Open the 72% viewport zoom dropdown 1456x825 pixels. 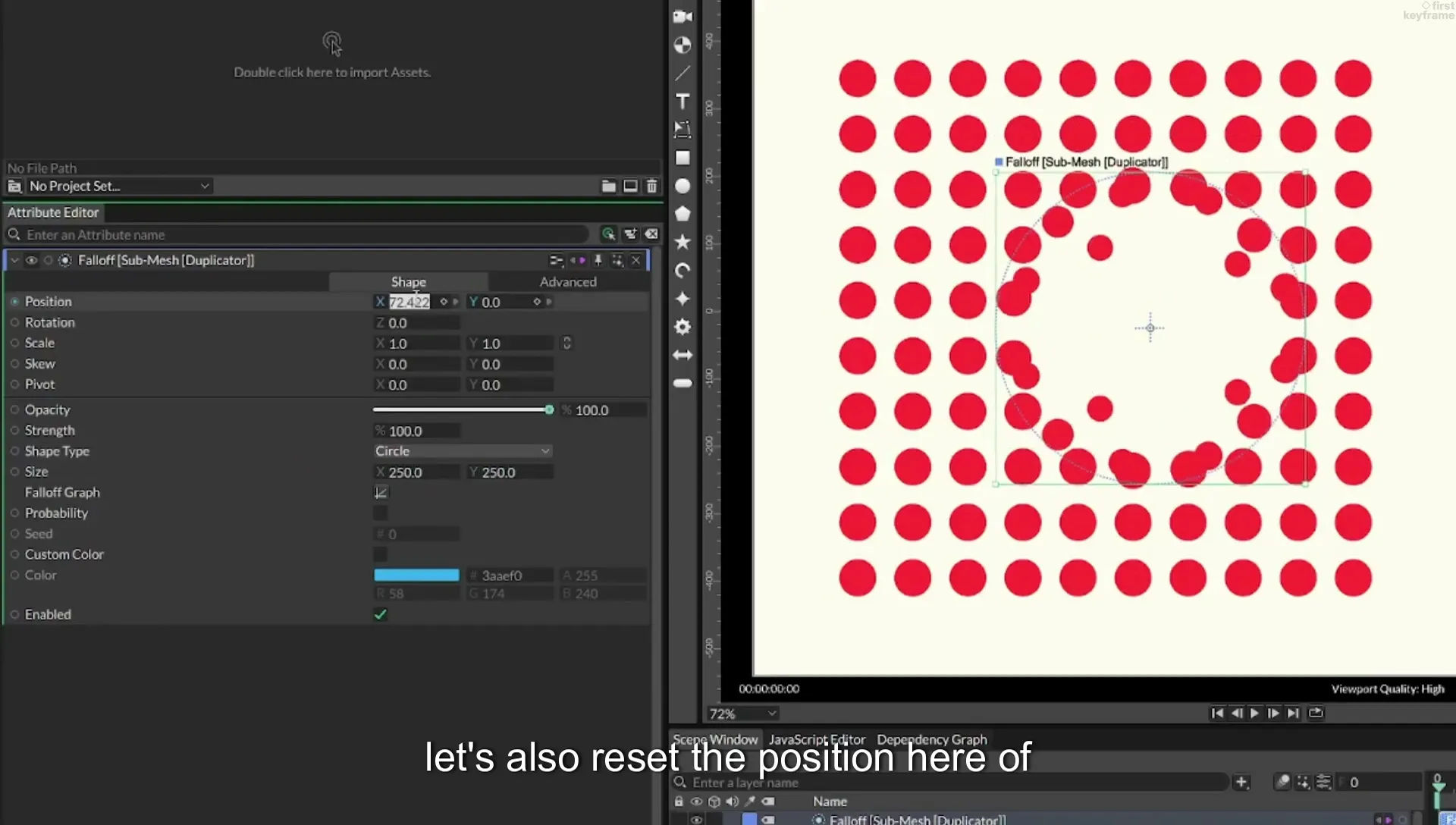(x=742, y=714)
